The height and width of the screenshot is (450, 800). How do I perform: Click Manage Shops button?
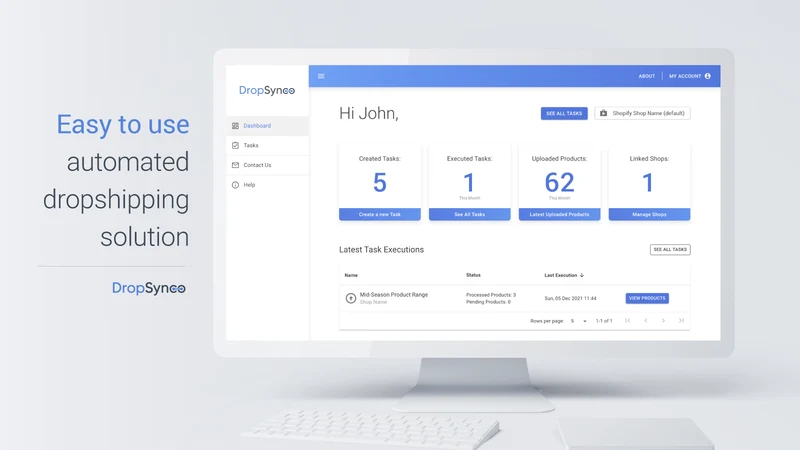pyautogui.click(x=649, y=214)
